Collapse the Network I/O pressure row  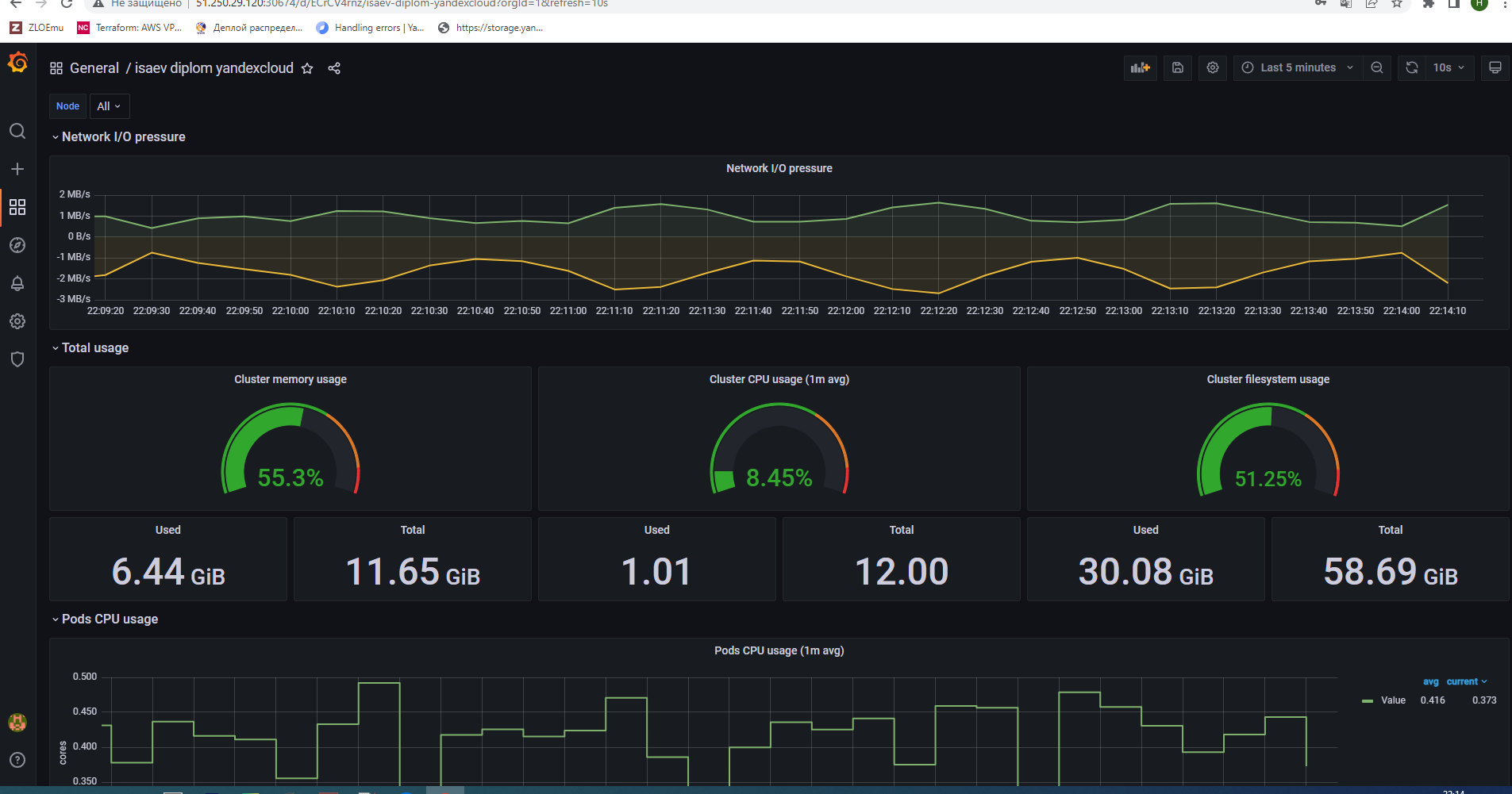(x=119, y=136)
